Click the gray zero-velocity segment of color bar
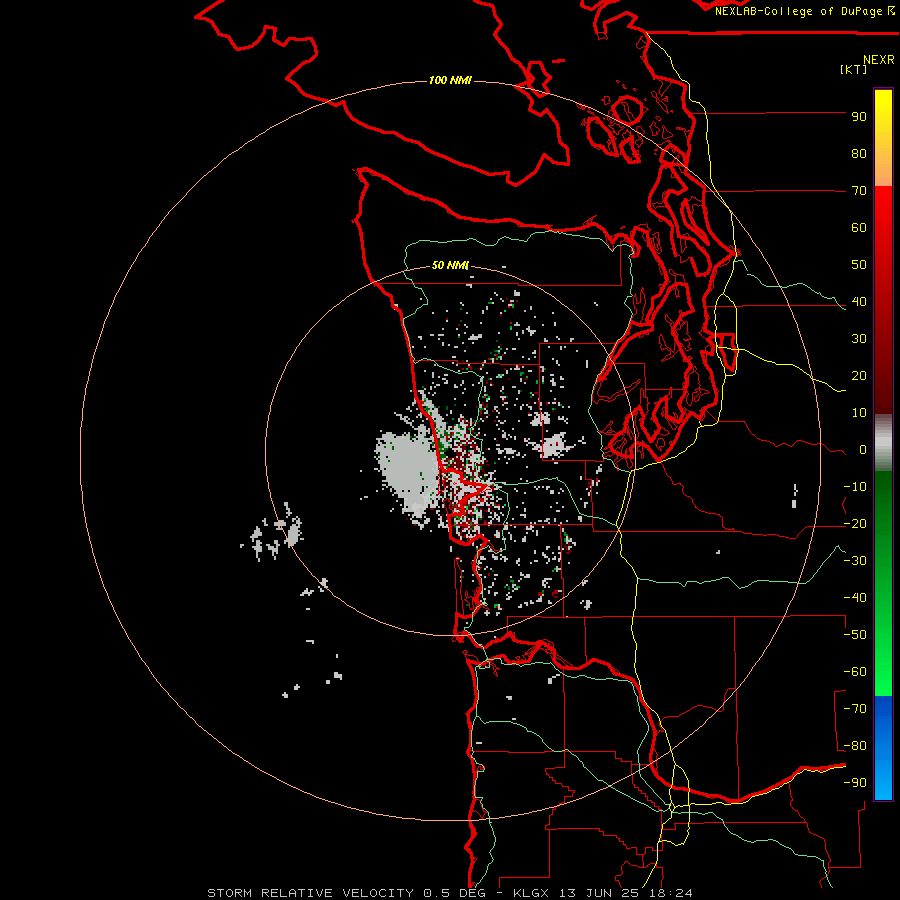Viewport: 900px width, 900px height. pyautogui.click(x=883, y=443)
